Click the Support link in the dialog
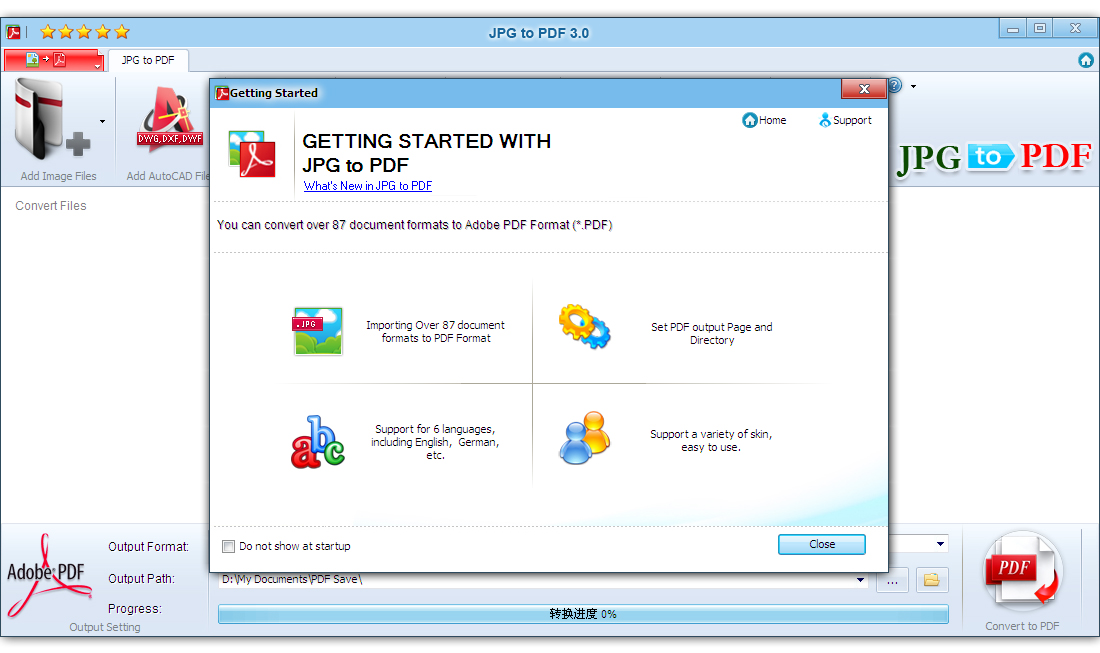 coord(845,120)
